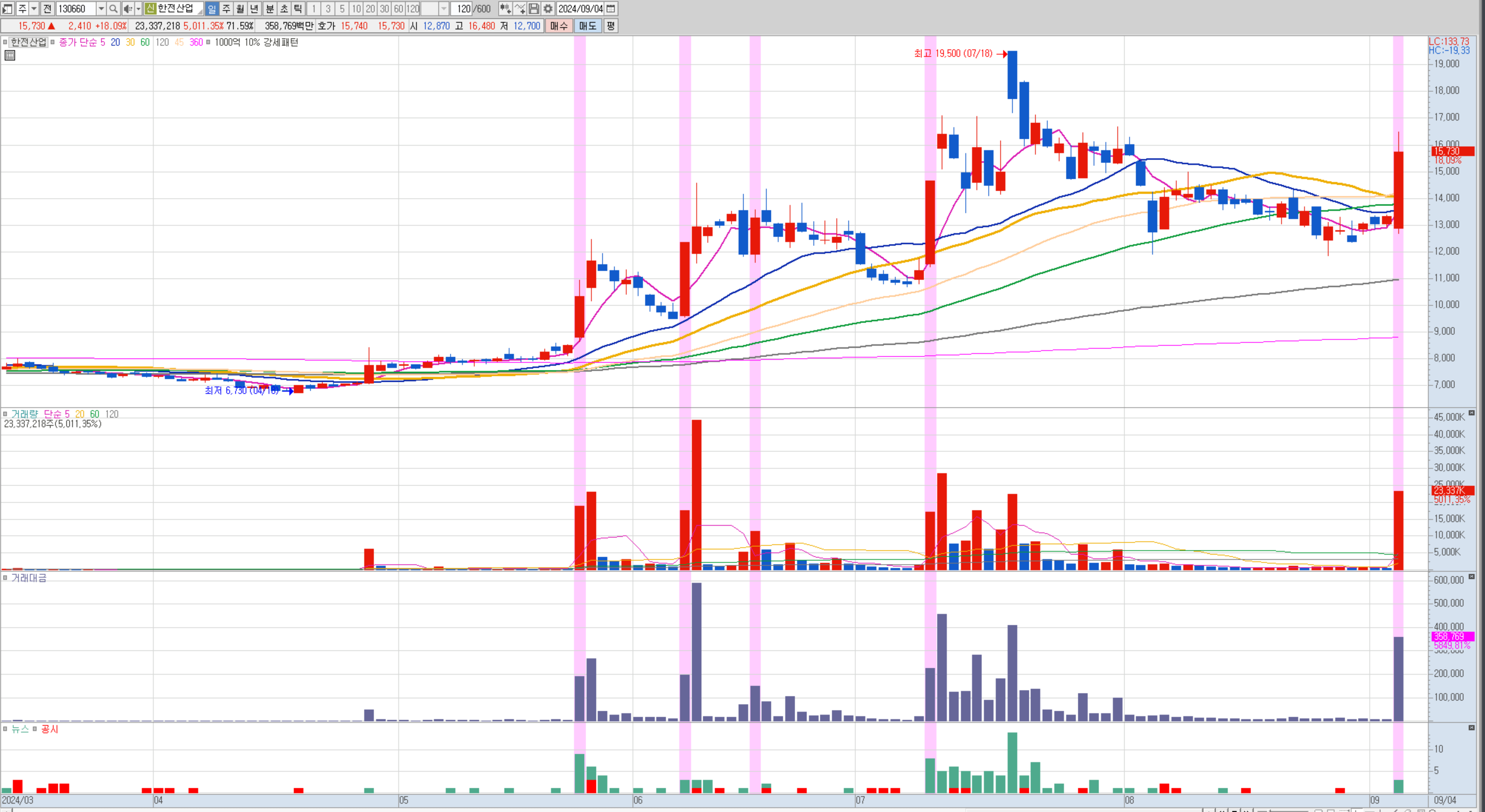
Task: Click the add line indicator icon
Action: (x=519, y=9)
